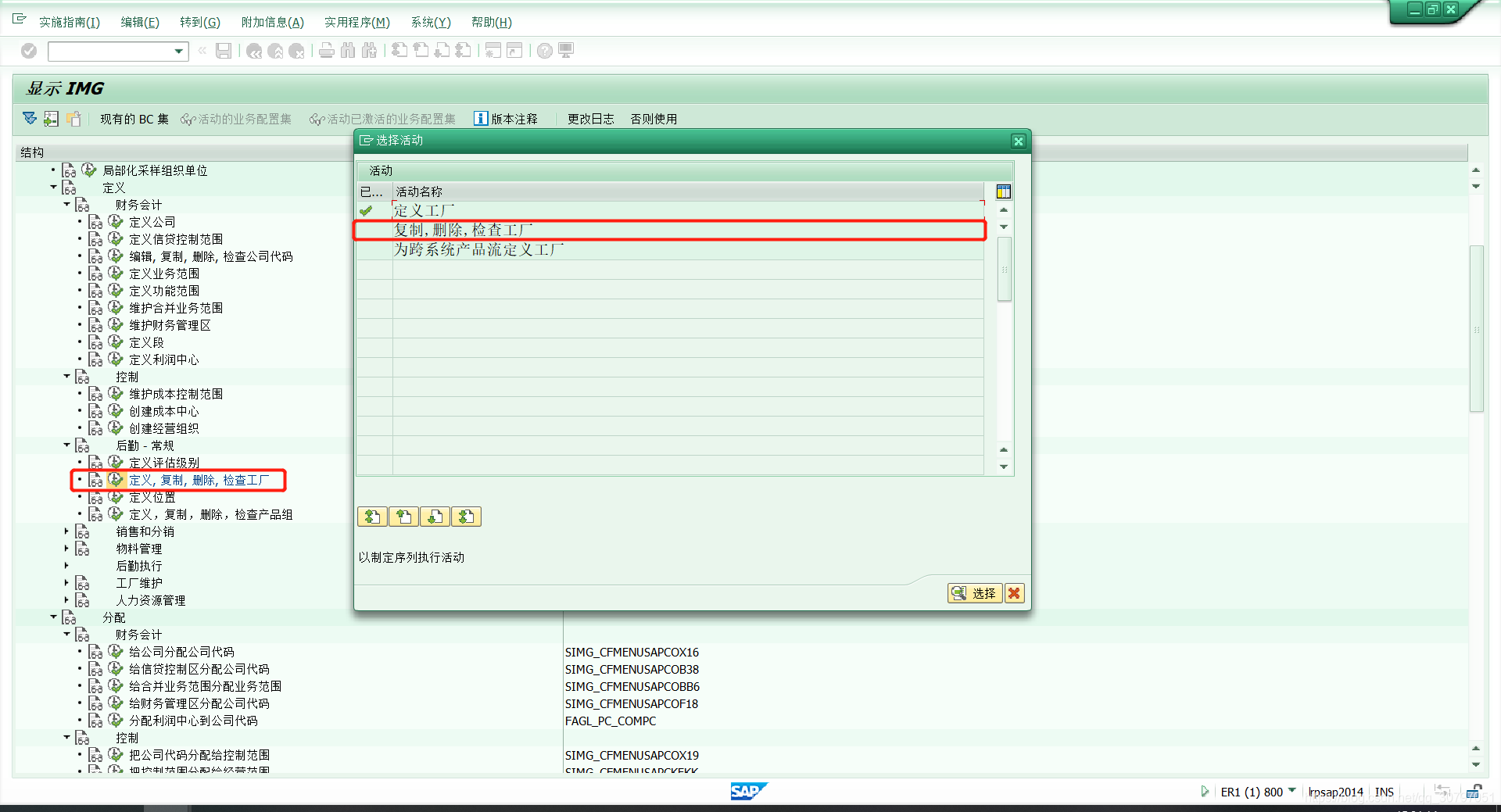Screen dimensions: 1501x812
Task: Click the main tree's vertical scrollbar thumb
Action: point(1476,328)
